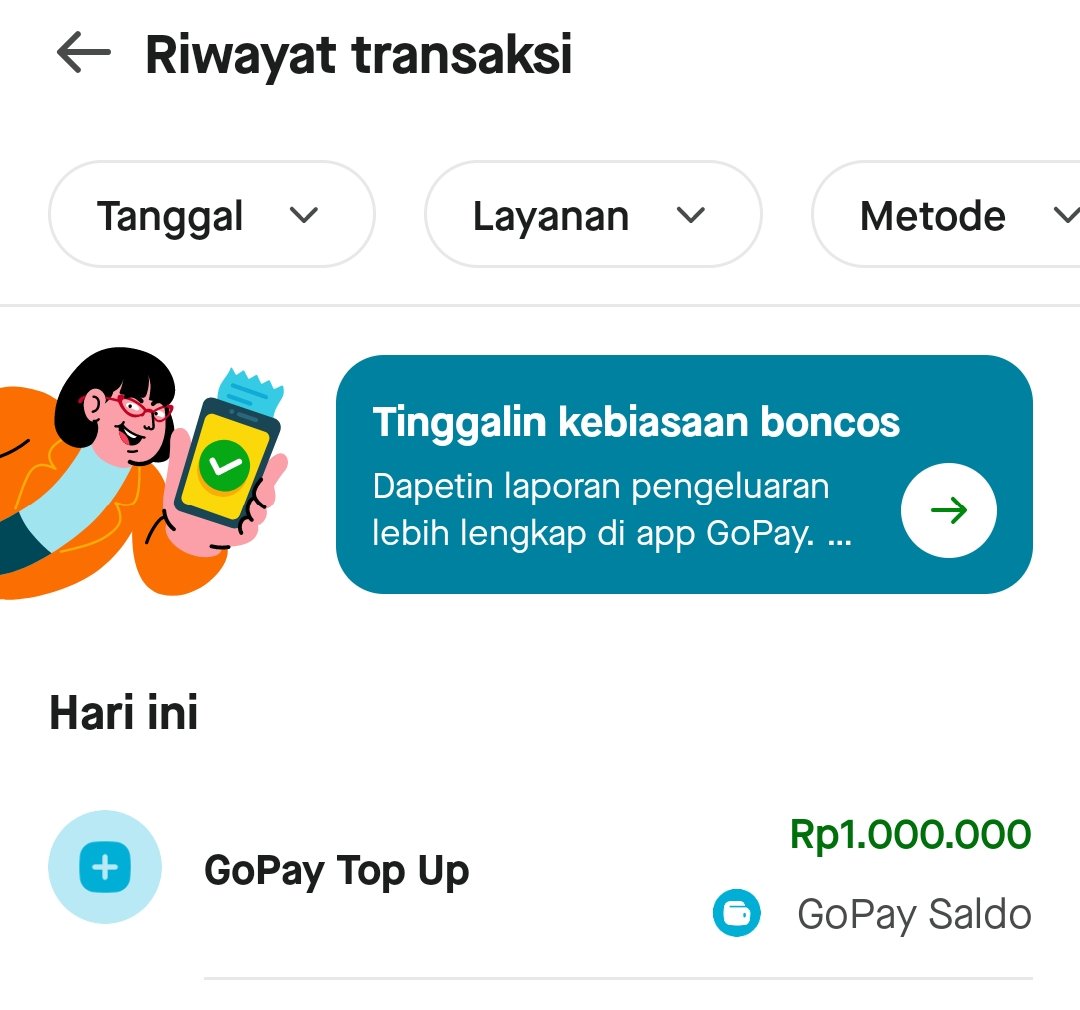This screenshot has width=1080, height=1010.
Task: Tap the green arrow circle button
Action: (948, 511)
